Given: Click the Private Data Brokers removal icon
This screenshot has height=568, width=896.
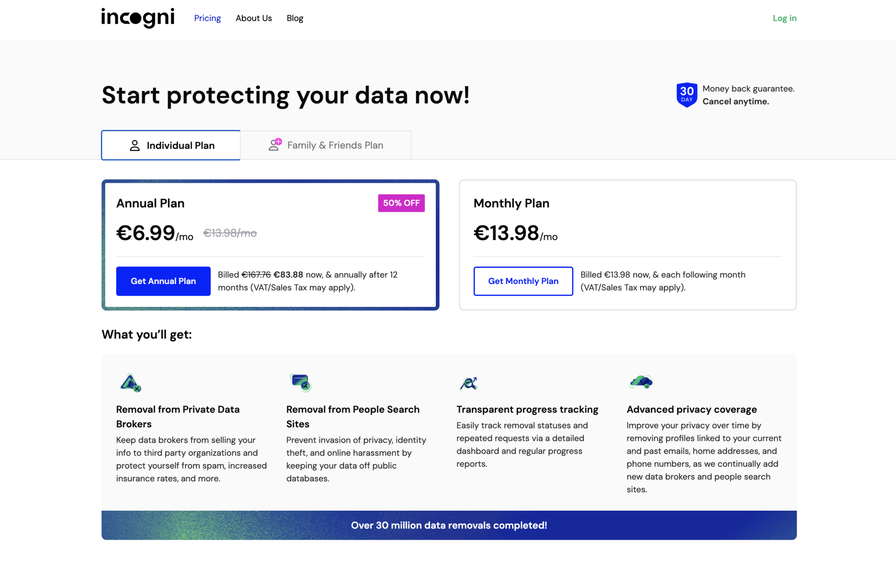Looking at the screenshot, I should tap(130, 382).
